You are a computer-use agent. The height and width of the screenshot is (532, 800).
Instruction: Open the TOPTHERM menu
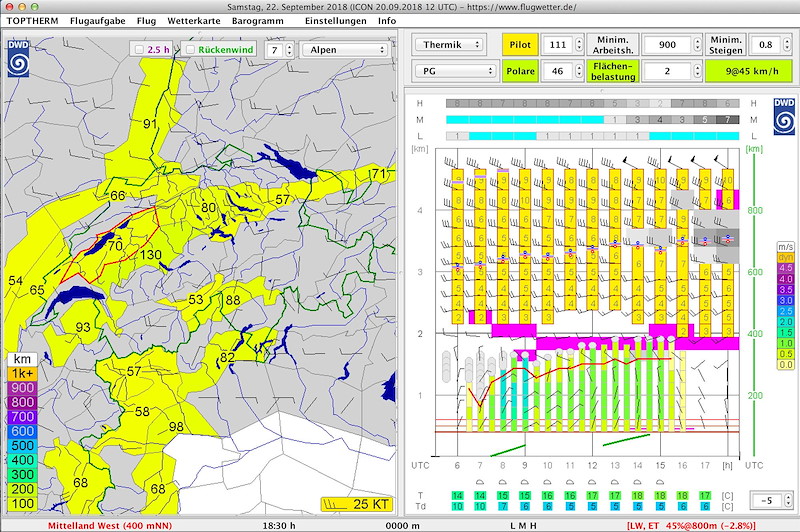[x=32, y=21]
